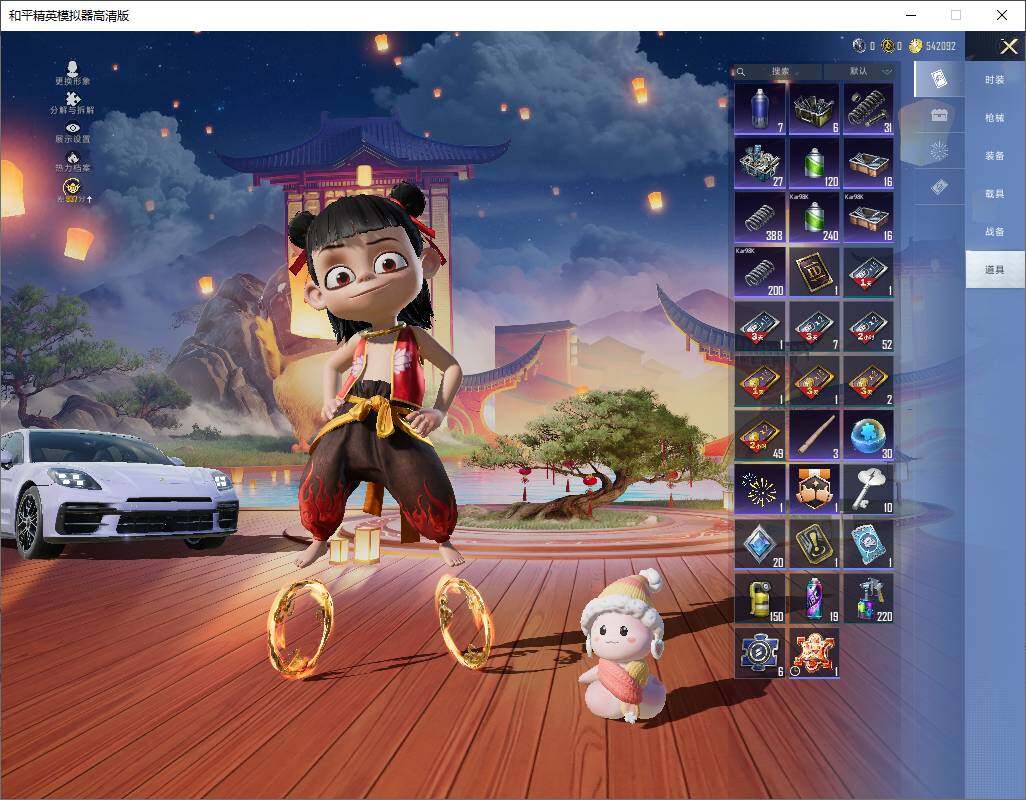Select the green paint can item (120)
1026x800 pixels.
pos(814,163)
